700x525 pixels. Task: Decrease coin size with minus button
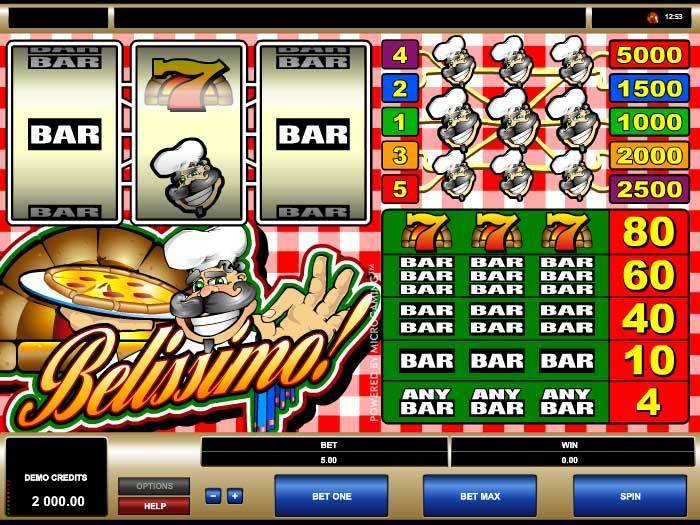coord(213,496)
